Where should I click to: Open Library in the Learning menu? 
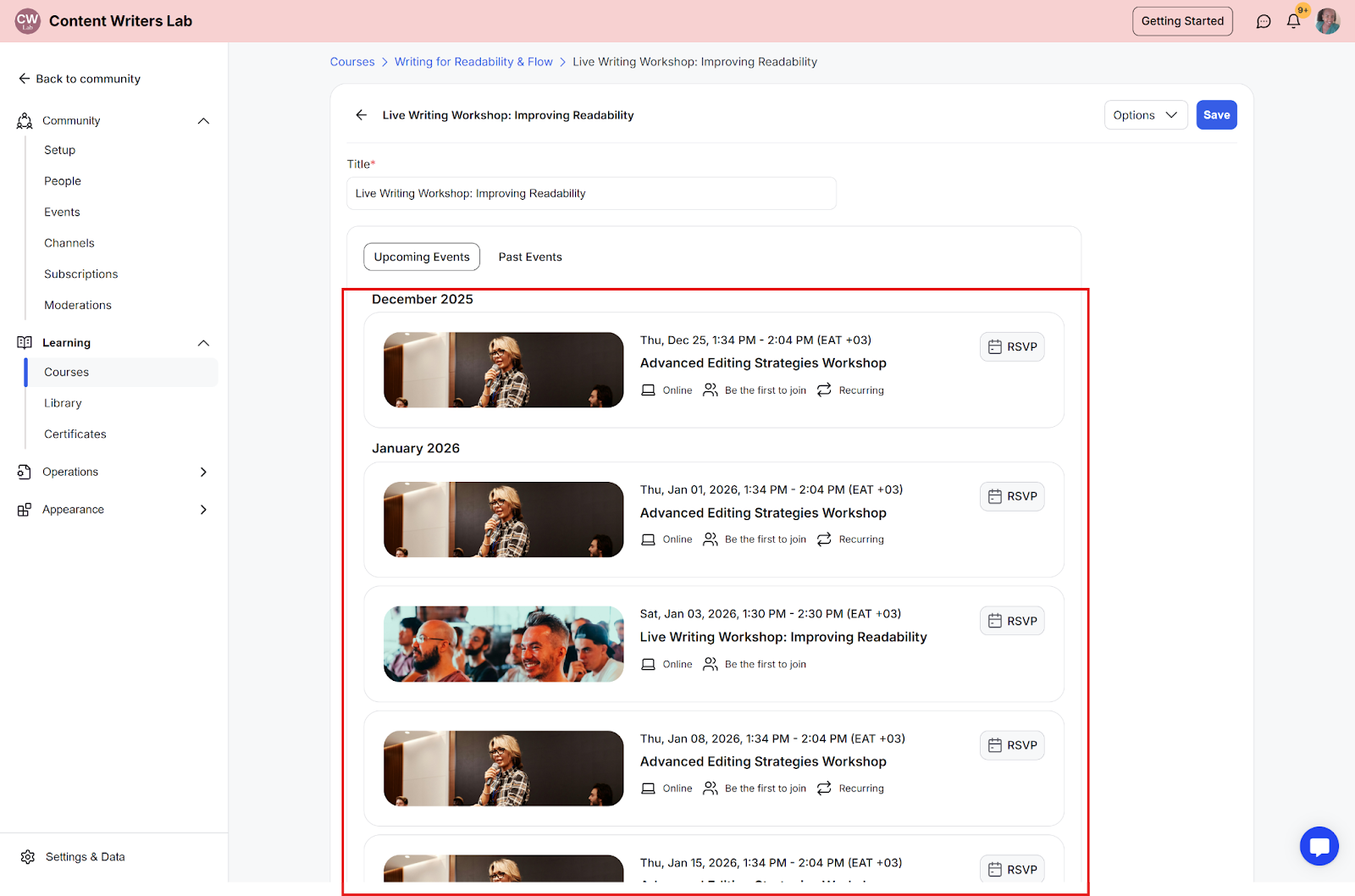[x=64, y=403]
